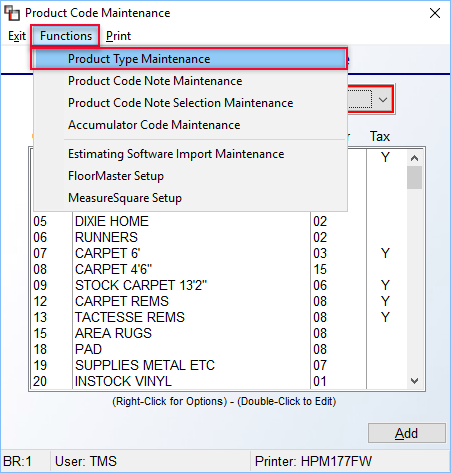Expand the highlighted dropdown arrow

383,99
